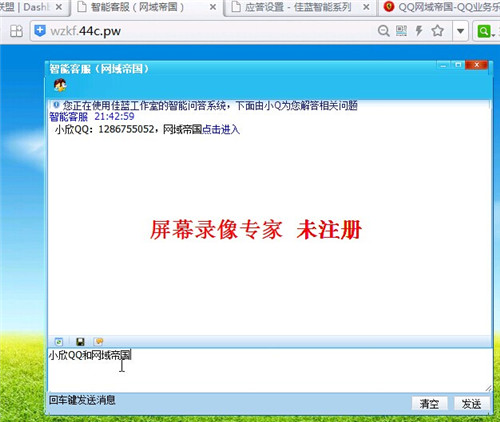
Task: Click the green search engine icon
Action: (x=483, y=31)
